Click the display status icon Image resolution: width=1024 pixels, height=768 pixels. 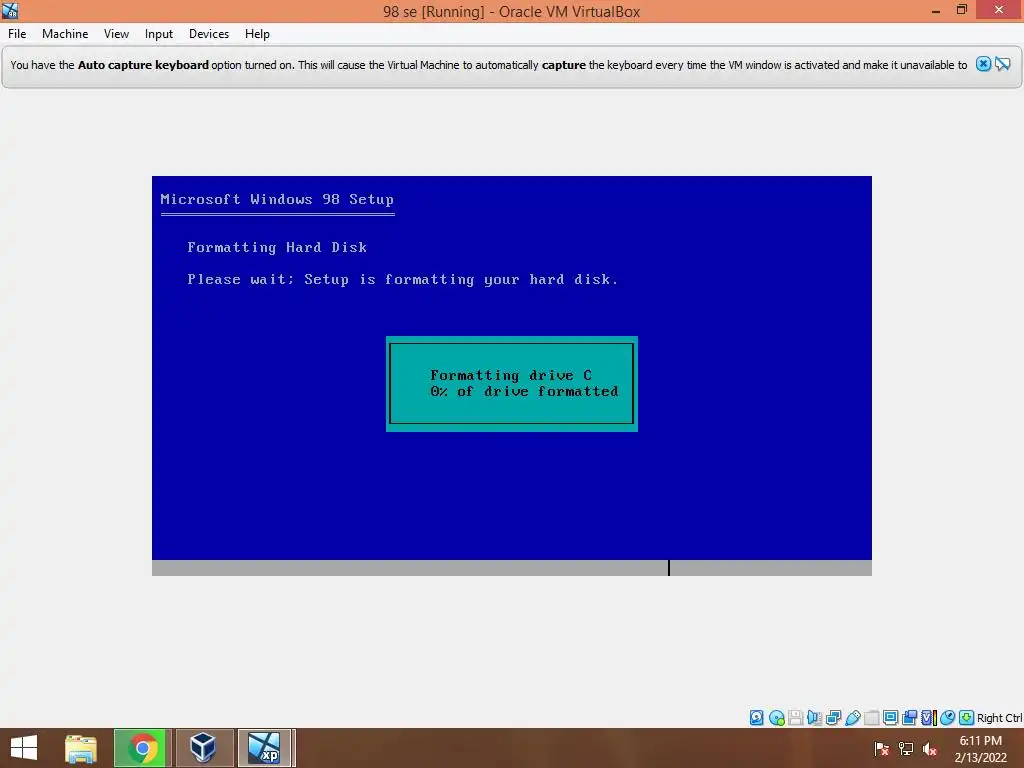tap(890, 718)
